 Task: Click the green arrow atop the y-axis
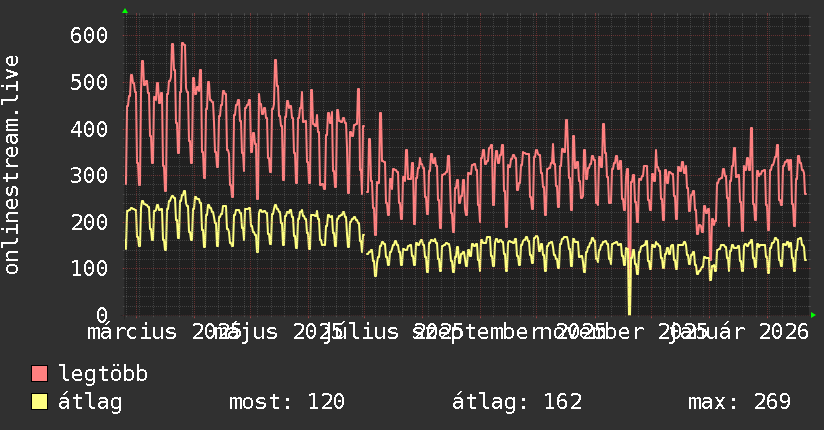(x=125, y=11)
